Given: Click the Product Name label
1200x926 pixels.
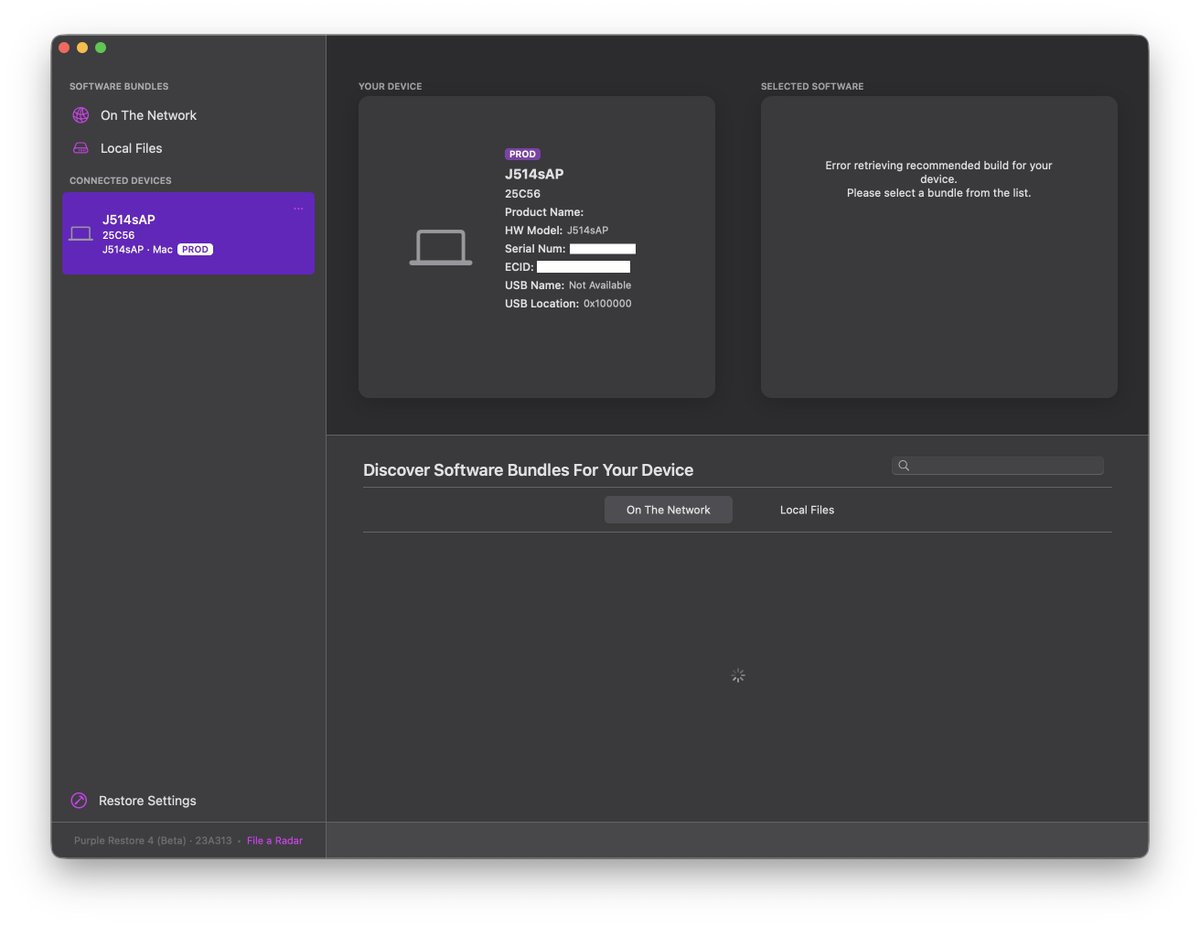Looking at the screenshot, I should (x=544, y=212).
